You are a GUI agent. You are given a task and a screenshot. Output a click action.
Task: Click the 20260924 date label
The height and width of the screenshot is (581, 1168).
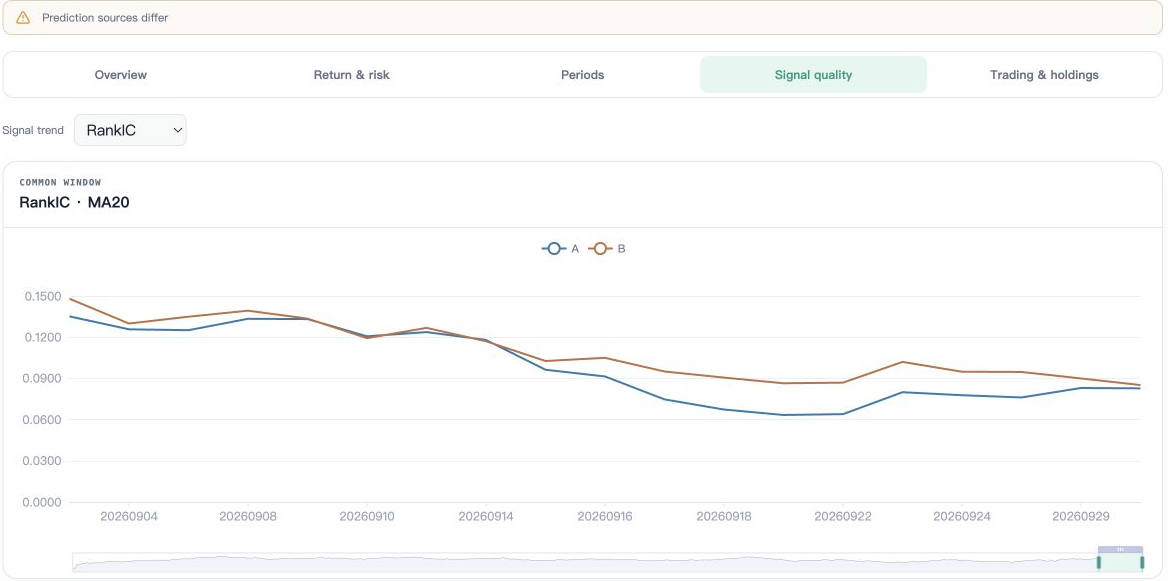tap(962, 516)
